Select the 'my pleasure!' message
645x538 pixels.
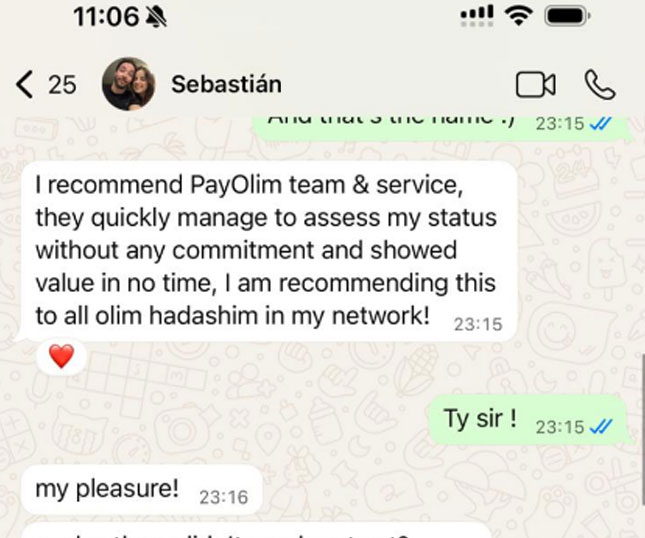pyautogui.click(x=142, y=490)
